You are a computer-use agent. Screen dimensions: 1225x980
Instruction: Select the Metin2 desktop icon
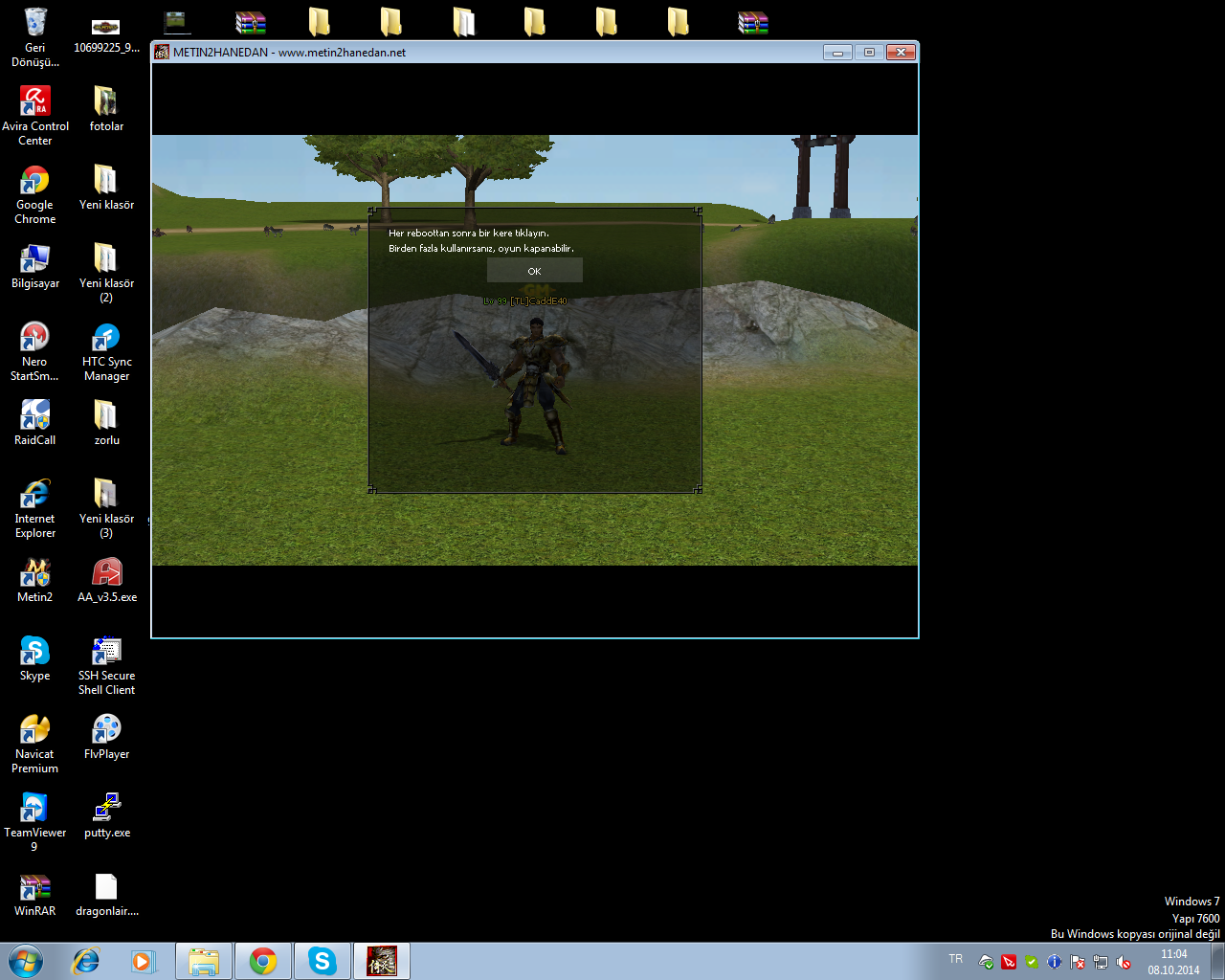pos(35,579)
